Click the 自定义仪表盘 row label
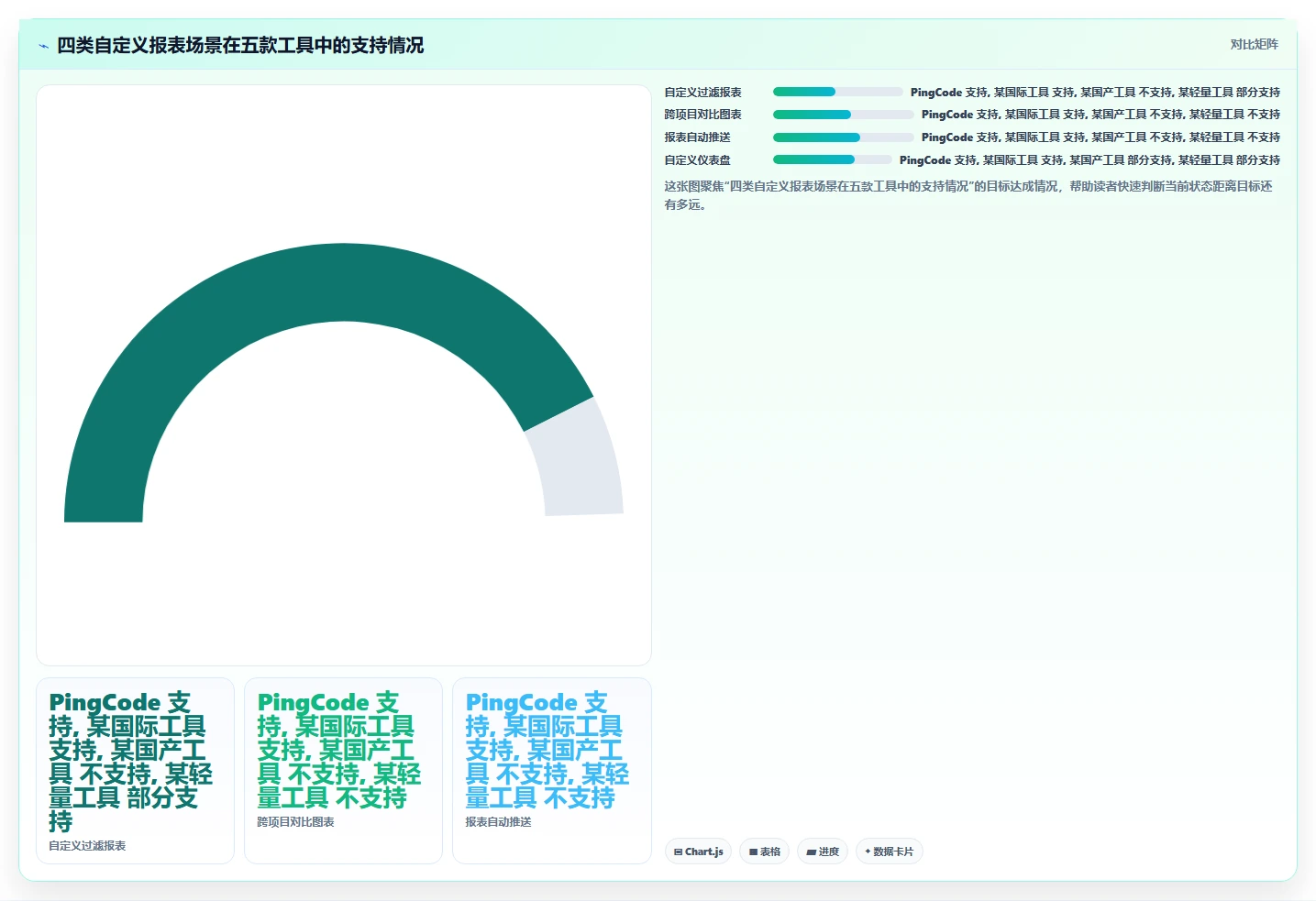1316x901 pixels. click(x=698, y=159)
